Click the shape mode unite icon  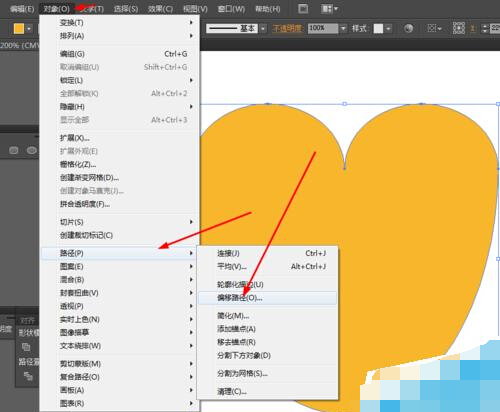pyautogui.click(x=26, y=347)
